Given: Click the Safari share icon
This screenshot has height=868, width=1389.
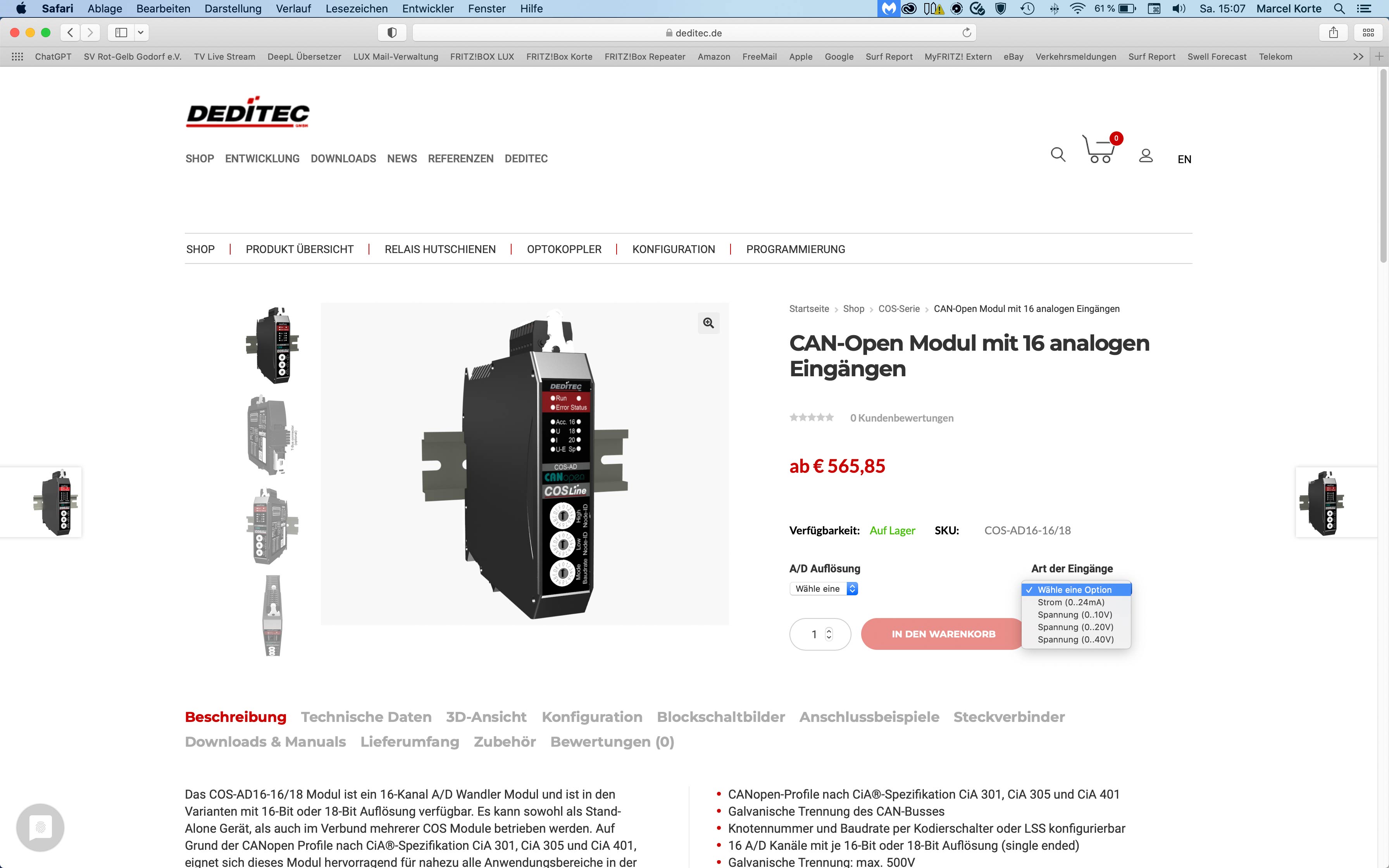Looking at the screenshot, I should coord(1333,33).
